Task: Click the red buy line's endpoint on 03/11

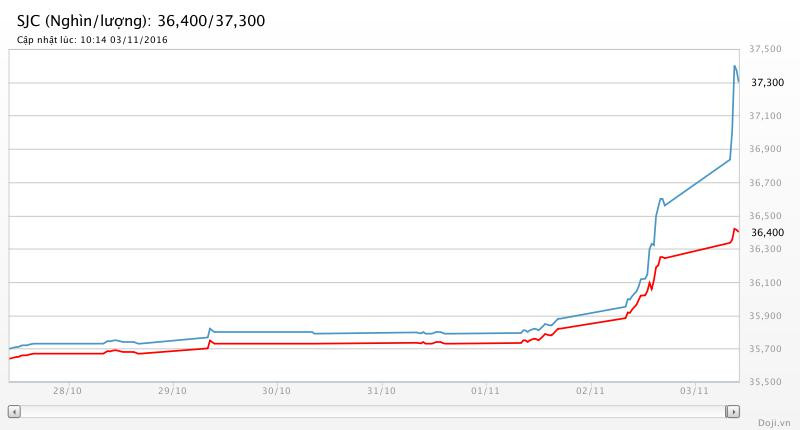Action: point(738,232)
